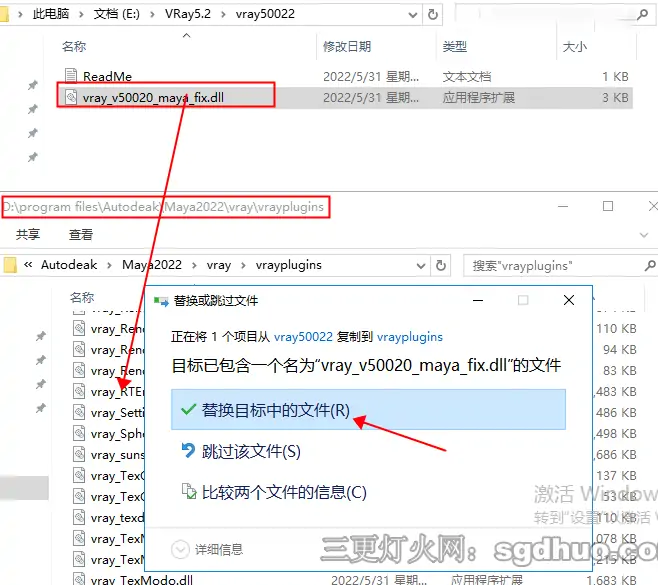Sort the vrayplugins list by 名称 column
The width and height of the screenshot is (658, 585).
coord(82,298)
